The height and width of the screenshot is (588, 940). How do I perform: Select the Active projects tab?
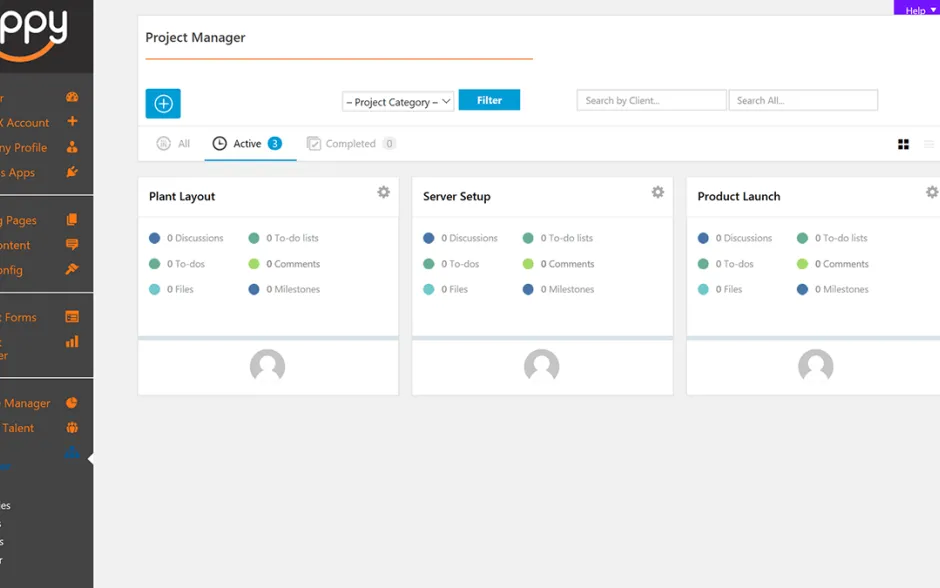(247, 144)
